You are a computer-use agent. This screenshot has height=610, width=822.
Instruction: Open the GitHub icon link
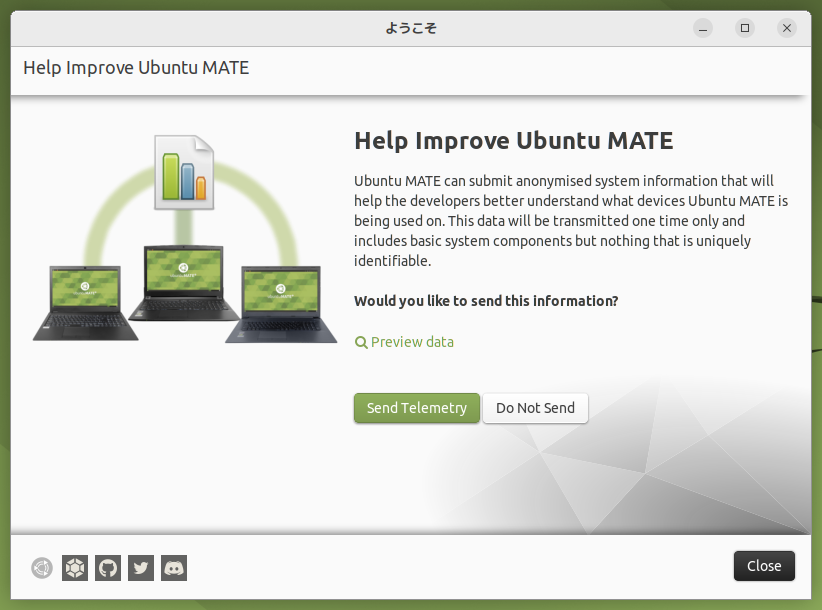(x=108, y=568)
